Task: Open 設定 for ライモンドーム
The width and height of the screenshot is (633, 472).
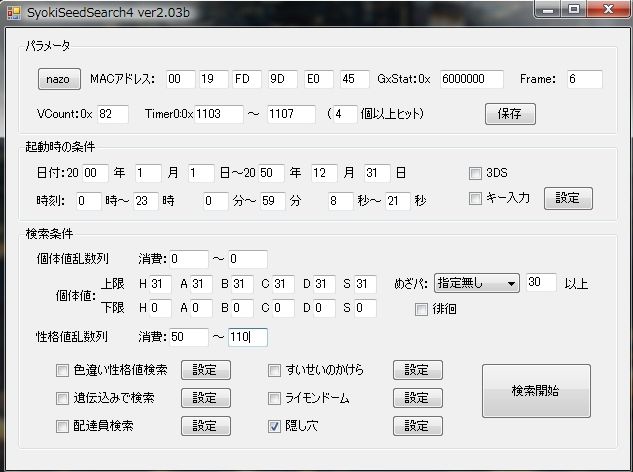Action: coord(418,398)
